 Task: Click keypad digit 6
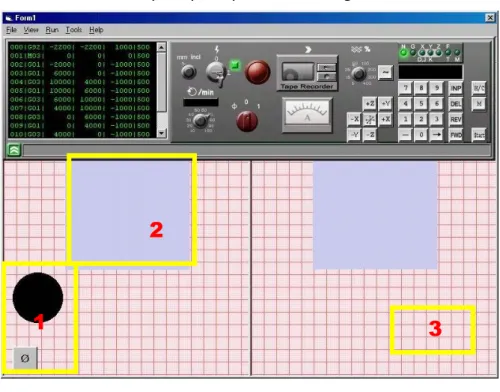point(437,104)
